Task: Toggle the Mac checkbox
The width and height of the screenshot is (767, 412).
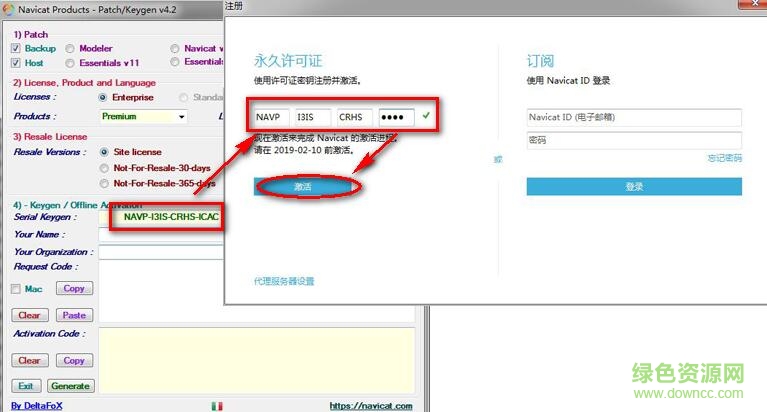Action: tap(16, 289)
